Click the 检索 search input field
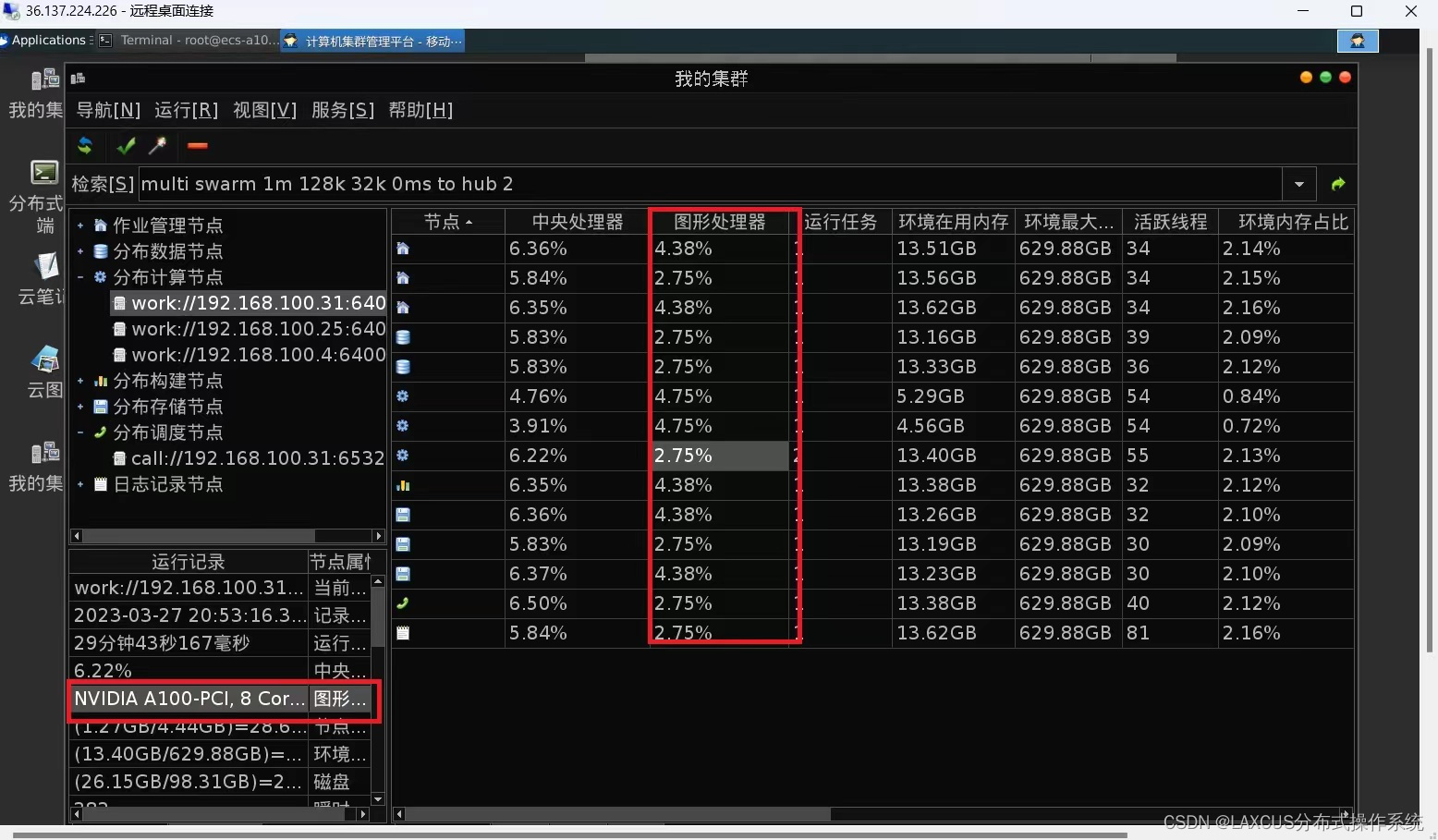The height and width of the screenshot is (840, 1438). tap(710, 184)
